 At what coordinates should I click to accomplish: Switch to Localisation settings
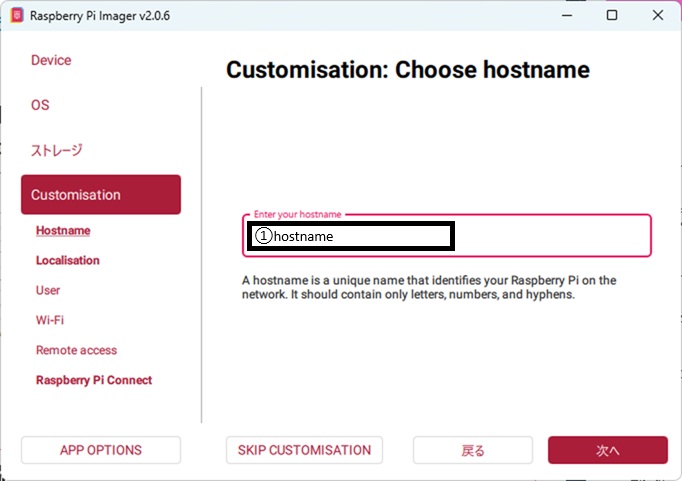(68, 260)
